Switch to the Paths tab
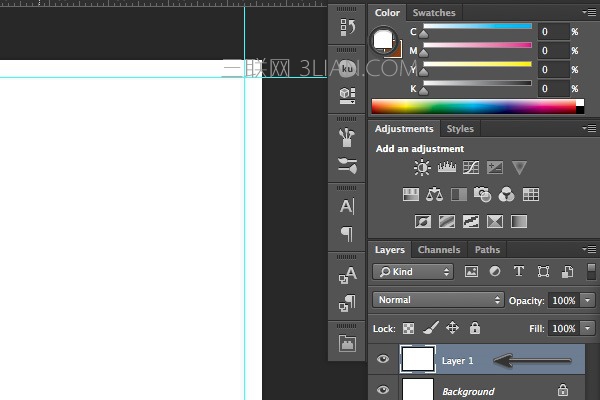Viewport: 600px width, 400px height. coord(487,250)
